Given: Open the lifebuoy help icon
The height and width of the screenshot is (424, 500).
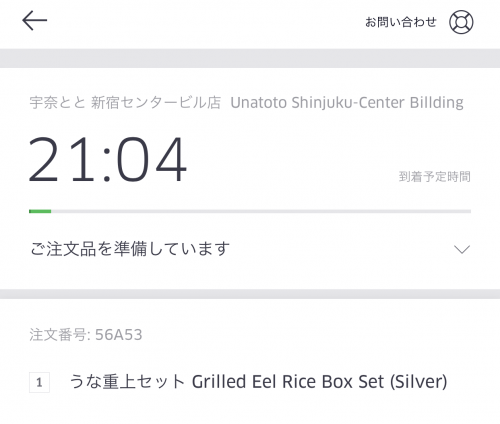Looking at the screenshot, I should pos(461,22).
